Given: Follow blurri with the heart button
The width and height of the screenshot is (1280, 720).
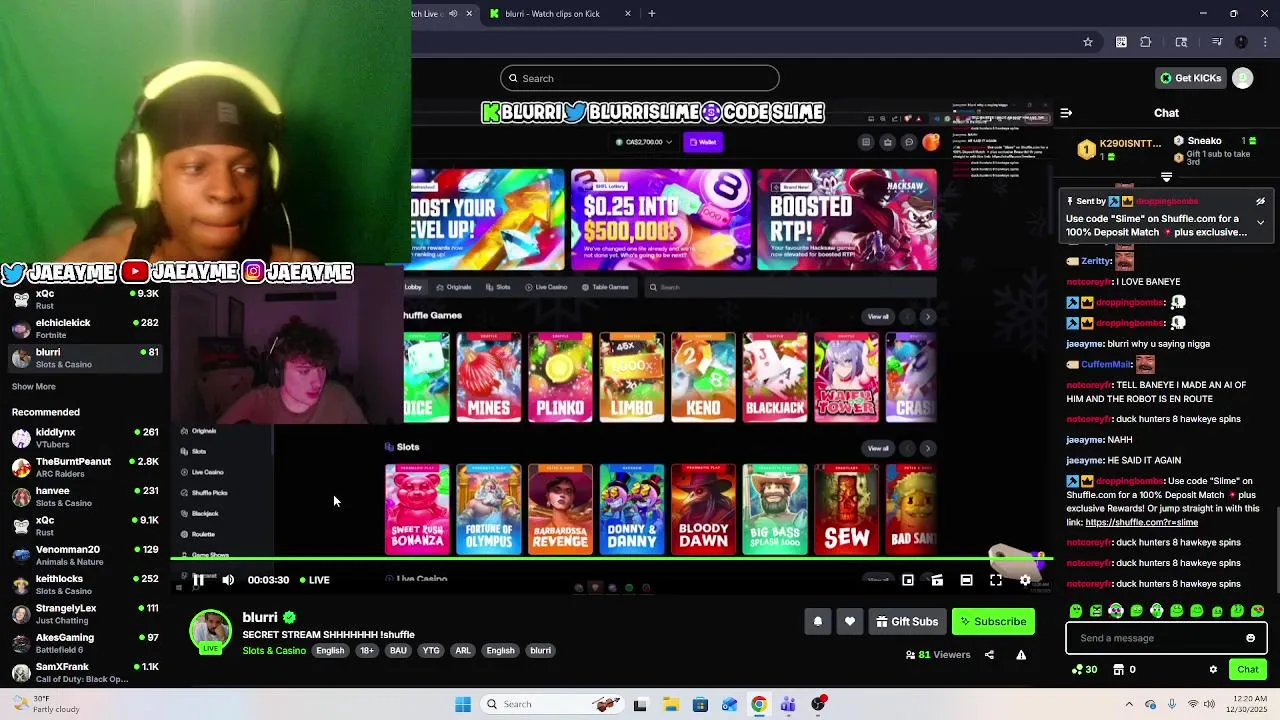Looking at the screenshot, I should 850,622.
